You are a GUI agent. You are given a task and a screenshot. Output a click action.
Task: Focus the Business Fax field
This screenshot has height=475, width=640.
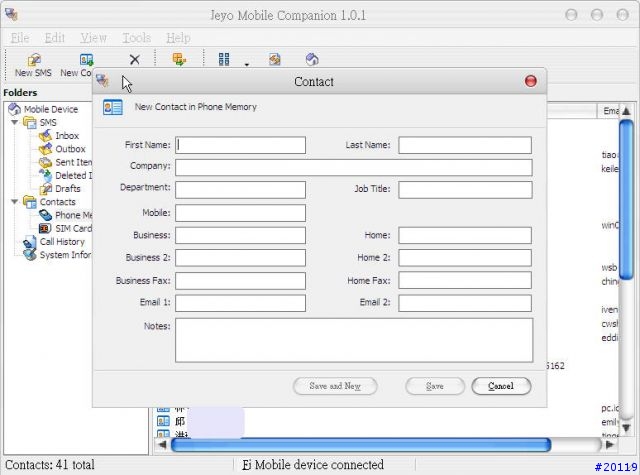click(x=240, y=281)
